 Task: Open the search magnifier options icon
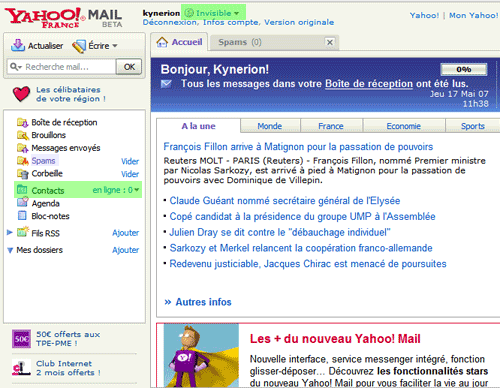(x=16, y=67)
